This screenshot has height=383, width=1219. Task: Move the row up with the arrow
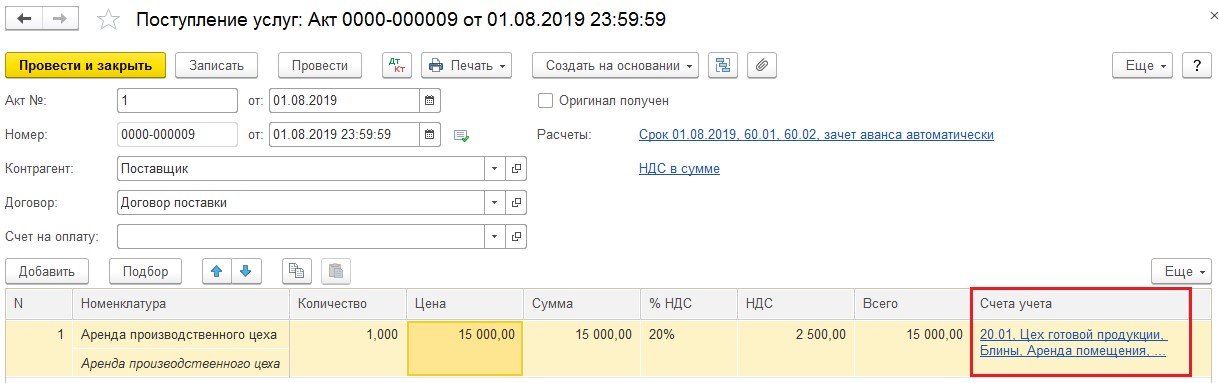pos(217,271)
